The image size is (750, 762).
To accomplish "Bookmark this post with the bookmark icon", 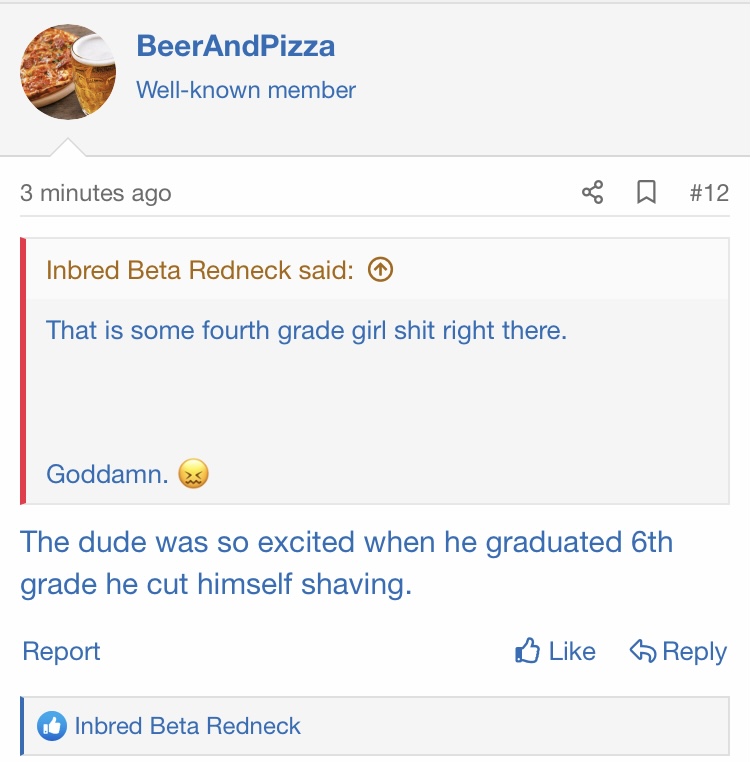I will pos(646,192).
